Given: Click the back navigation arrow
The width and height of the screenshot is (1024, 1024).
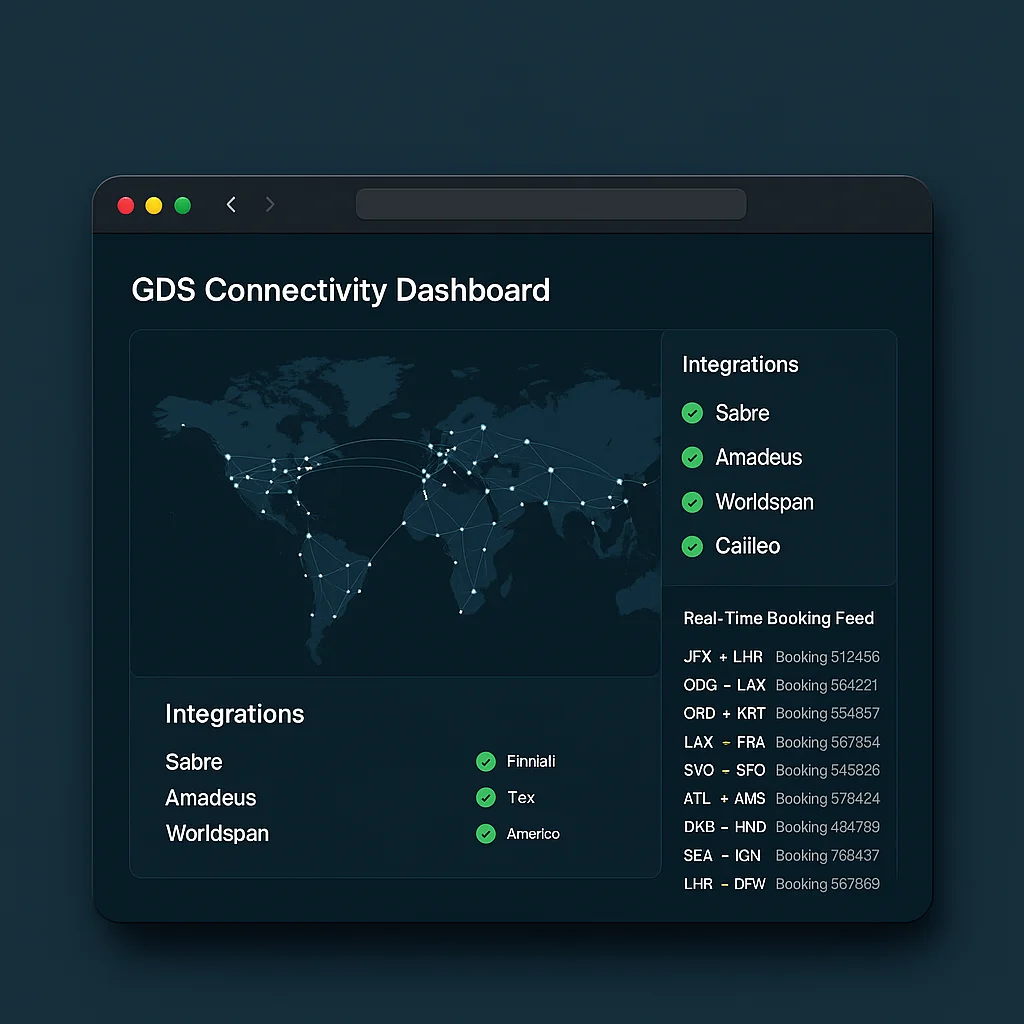Looking at the screenshot, I should (x=231, y=204).
